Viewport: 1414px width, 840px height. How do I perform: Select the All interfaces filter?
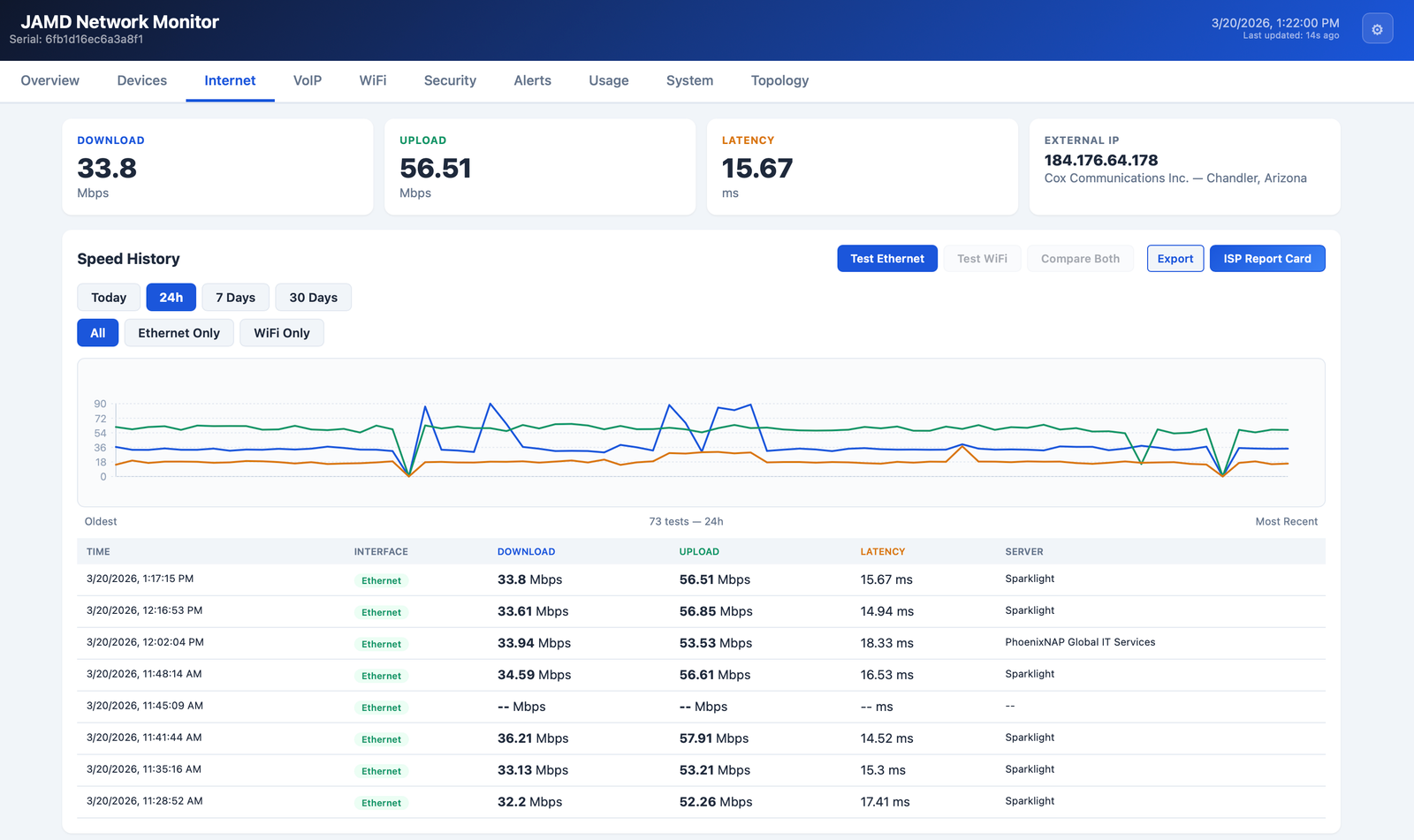point(97,333)
